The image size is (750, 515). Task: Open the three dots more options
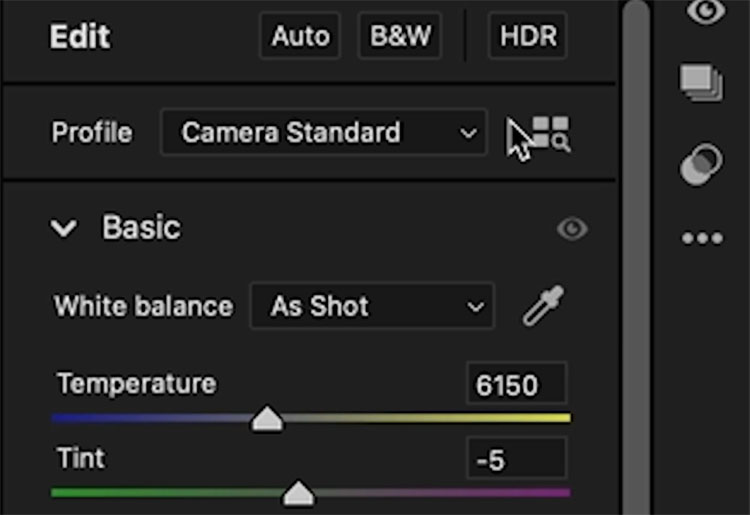[x=702, y=238]
